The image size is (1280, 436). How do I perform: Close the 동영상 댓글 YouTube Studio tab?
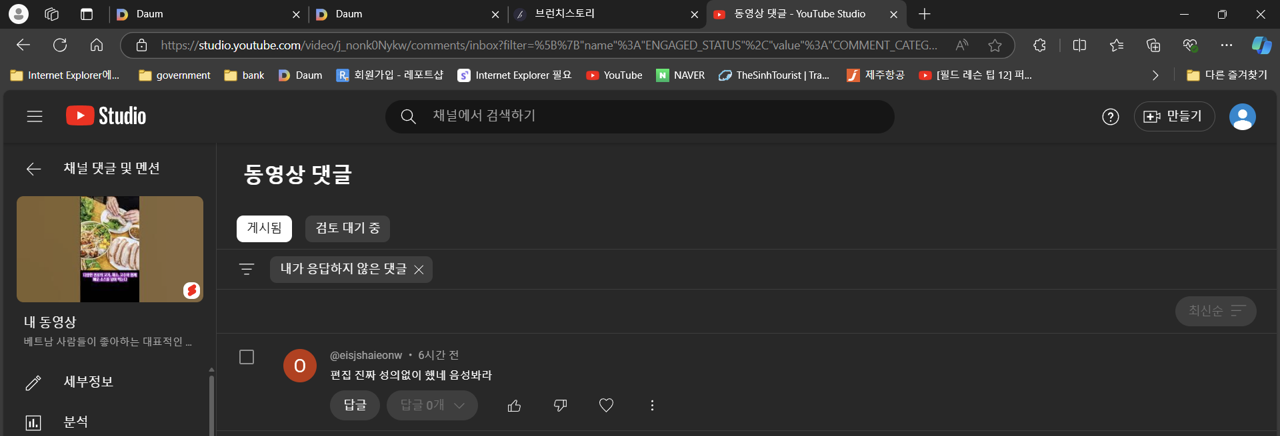tap(894, 15)
